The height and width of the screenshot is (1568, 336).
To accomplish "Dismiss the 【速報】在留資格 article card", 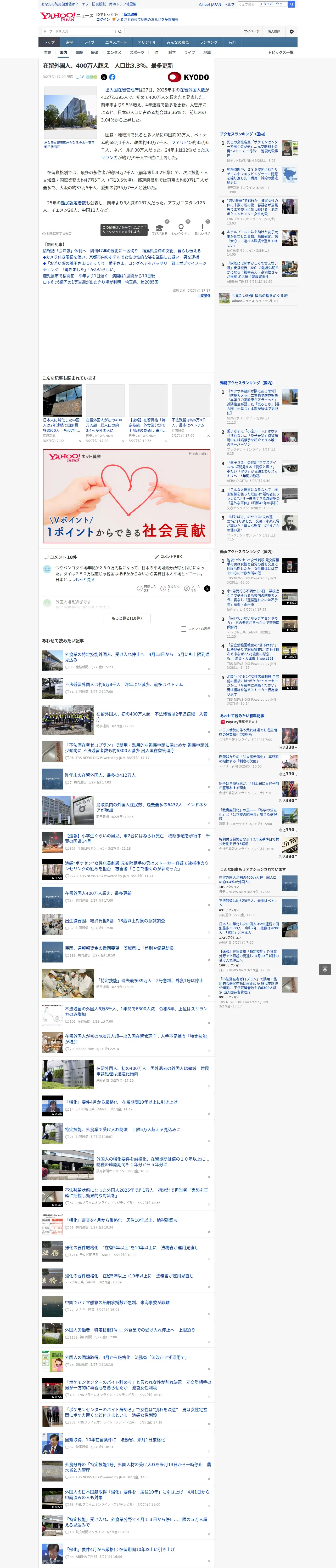I will (x=166, y=441).
